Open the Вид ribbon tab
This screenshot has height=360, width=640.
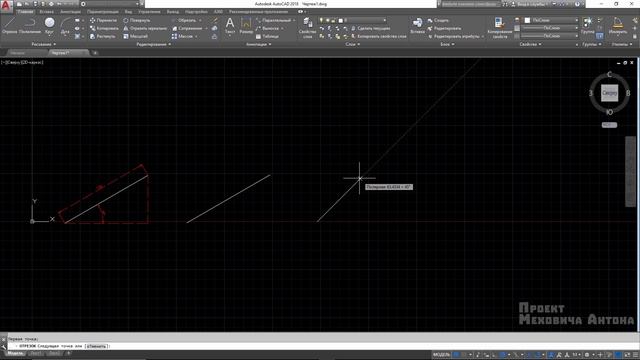pos(129,12)
